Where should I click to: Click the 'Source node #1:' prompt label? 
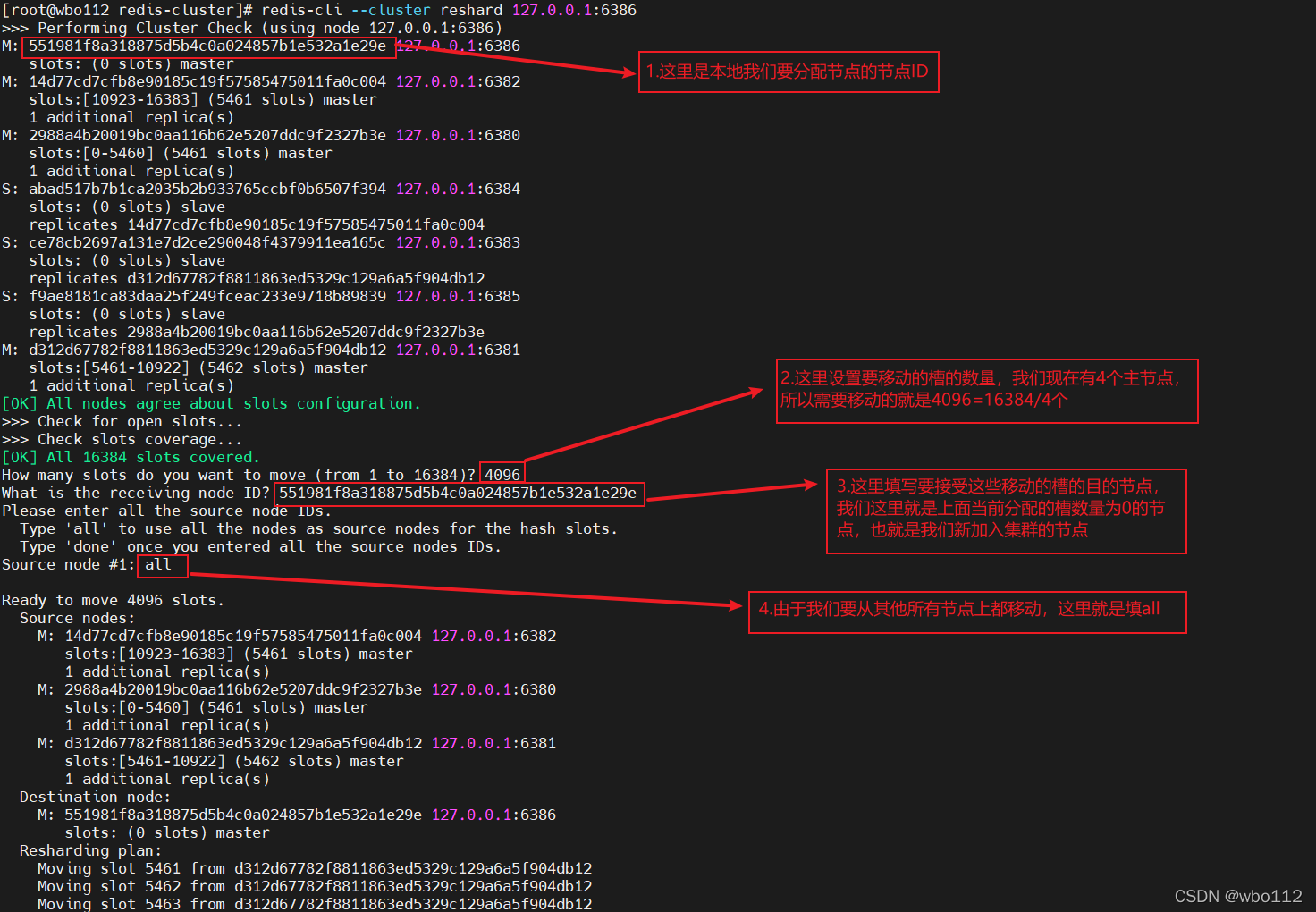[69, 564]
